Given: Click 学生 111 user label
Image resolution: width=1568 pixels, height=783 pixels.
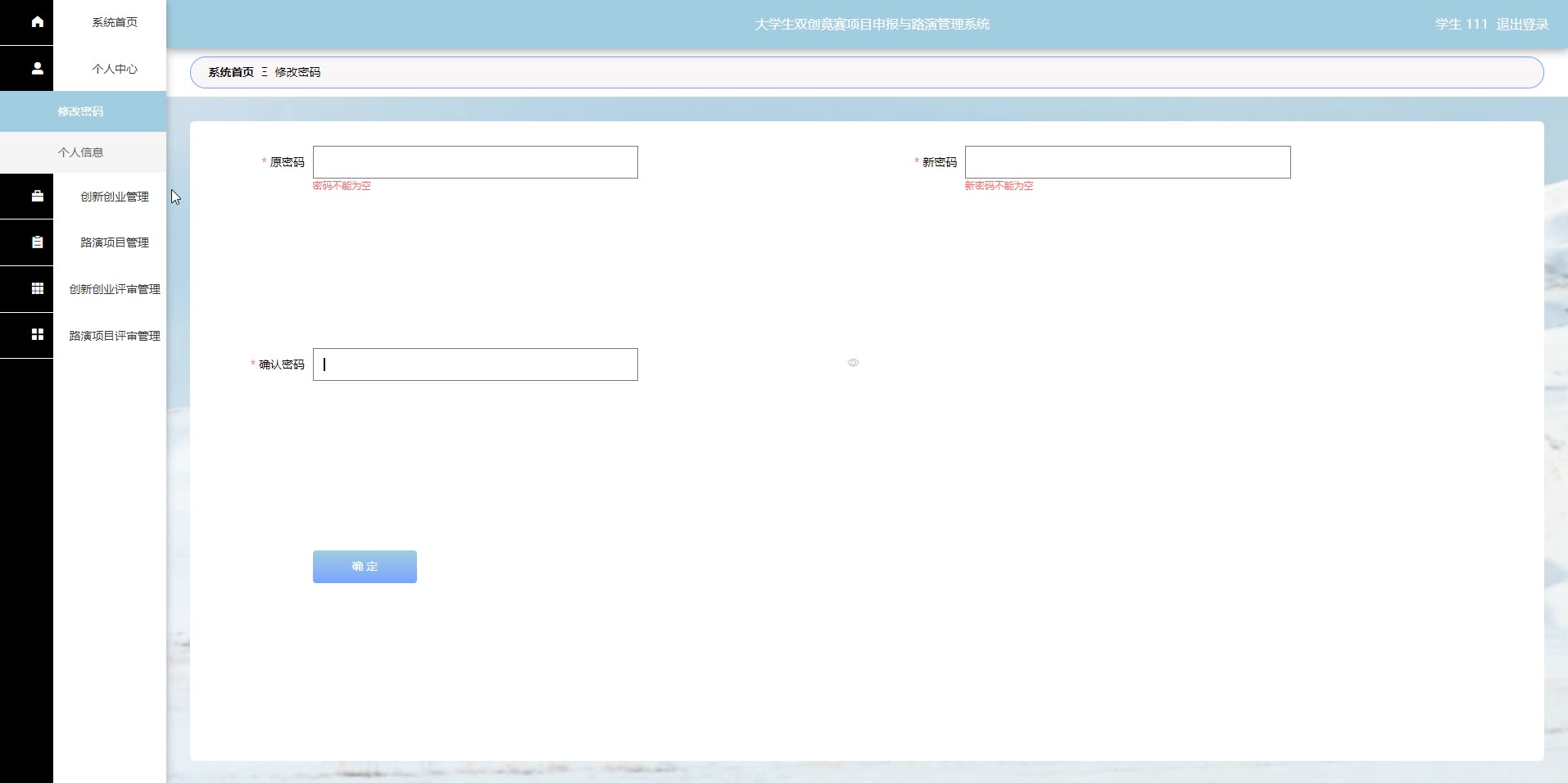Looking at the screenshot, I should click(x=1461, y=25).
